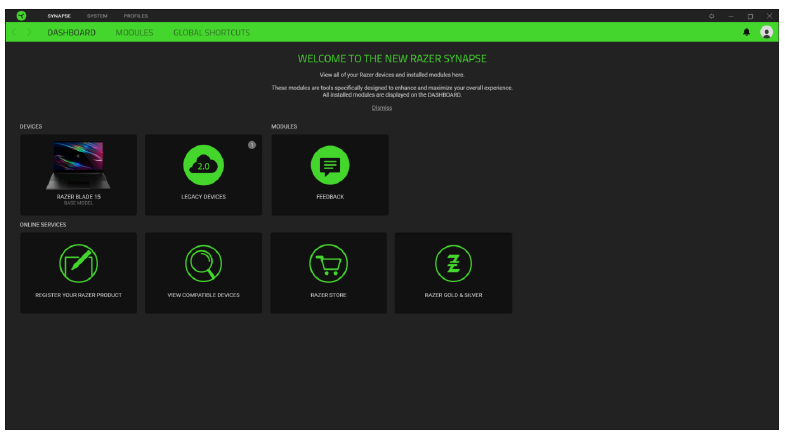
Task: Click the Legacy Devices label
Action: point(203,197)
